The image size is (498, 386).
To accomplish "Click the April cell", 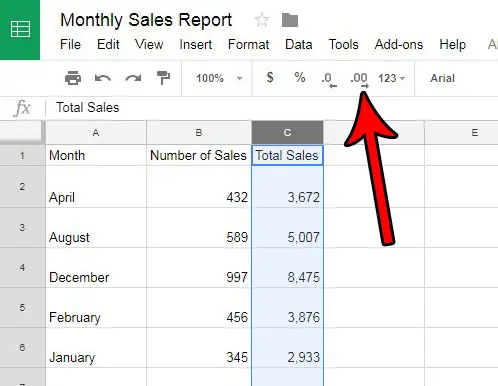I will 96,187.
